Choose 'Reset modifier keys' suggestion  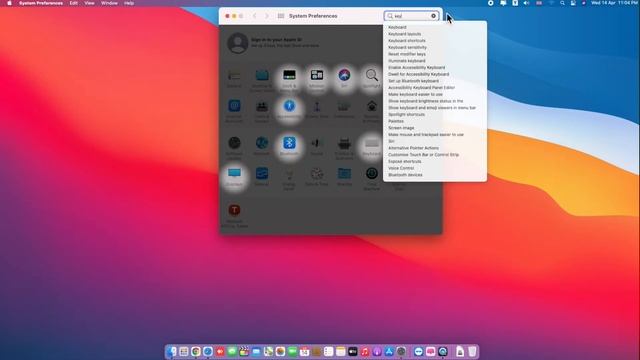point(407,54)
